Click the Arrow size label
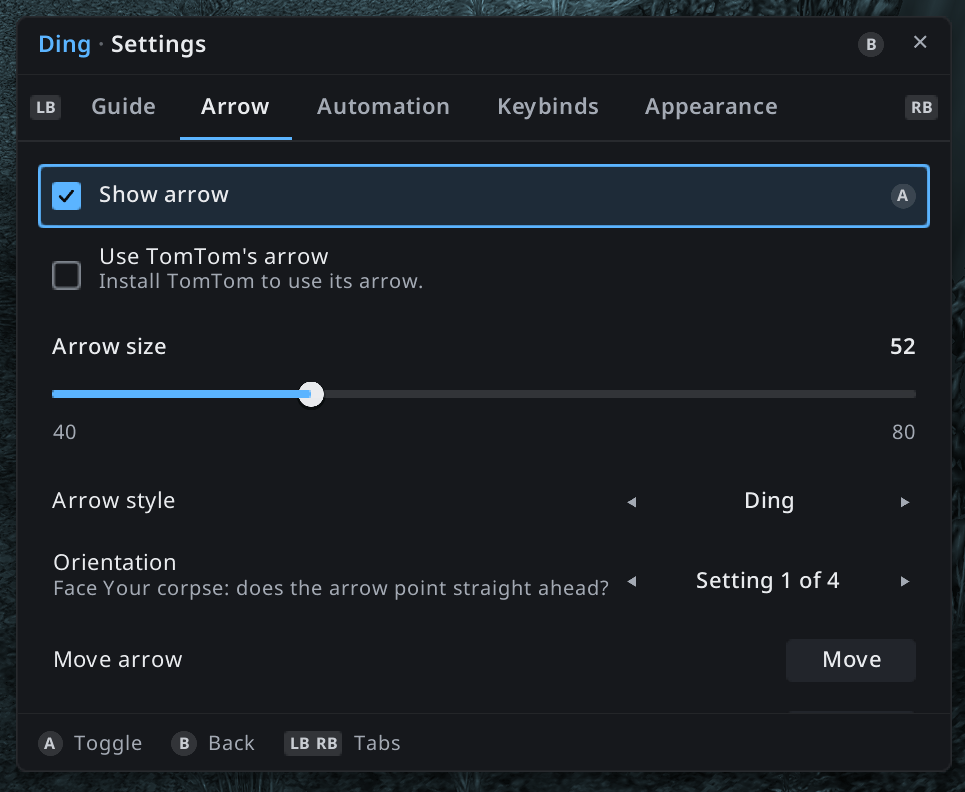This screenshot has height=792, width=965. tap(109, 346)
